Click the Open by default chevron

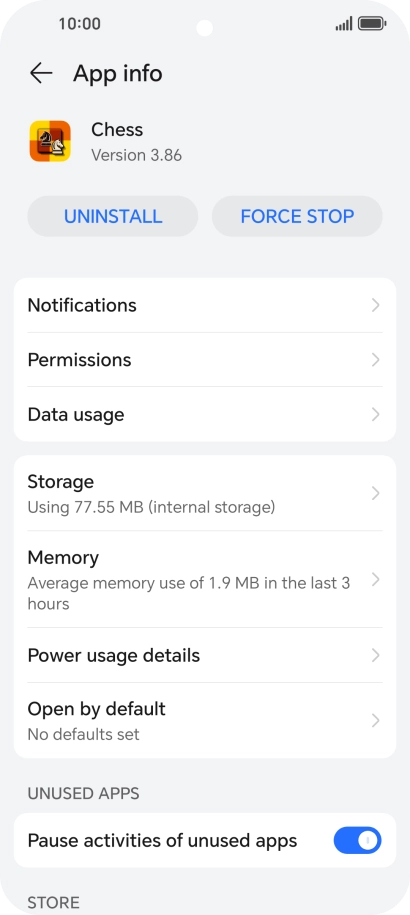[x=376, y=721]
